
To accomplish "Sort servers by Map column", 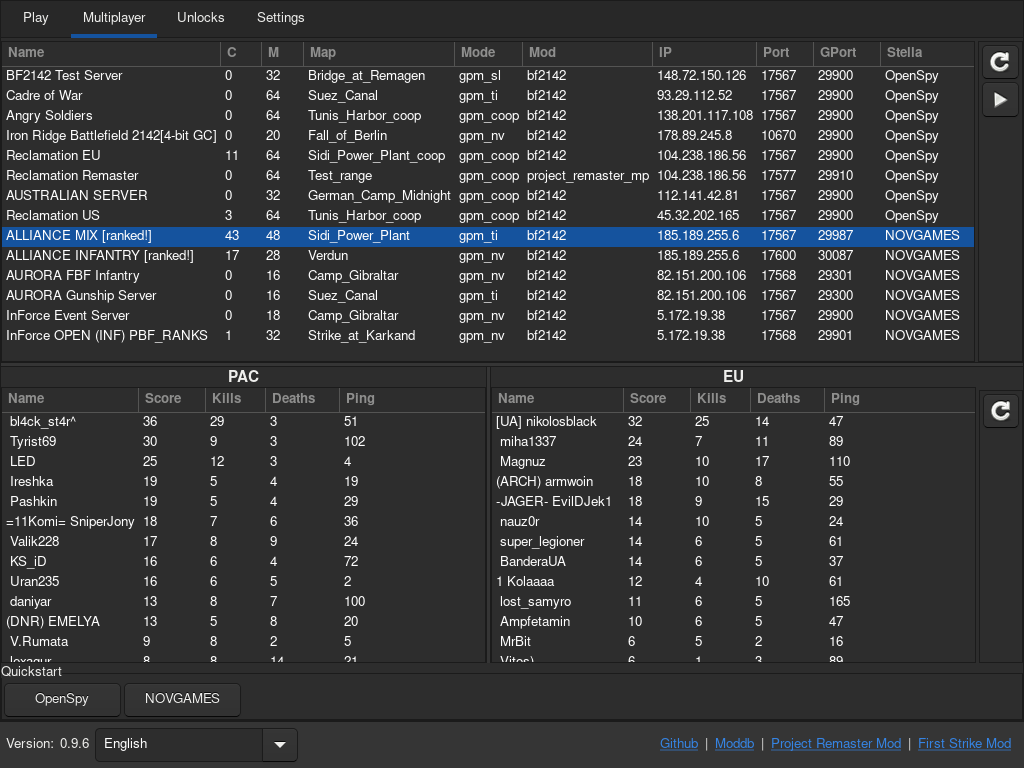I will [x=379, y=53].
